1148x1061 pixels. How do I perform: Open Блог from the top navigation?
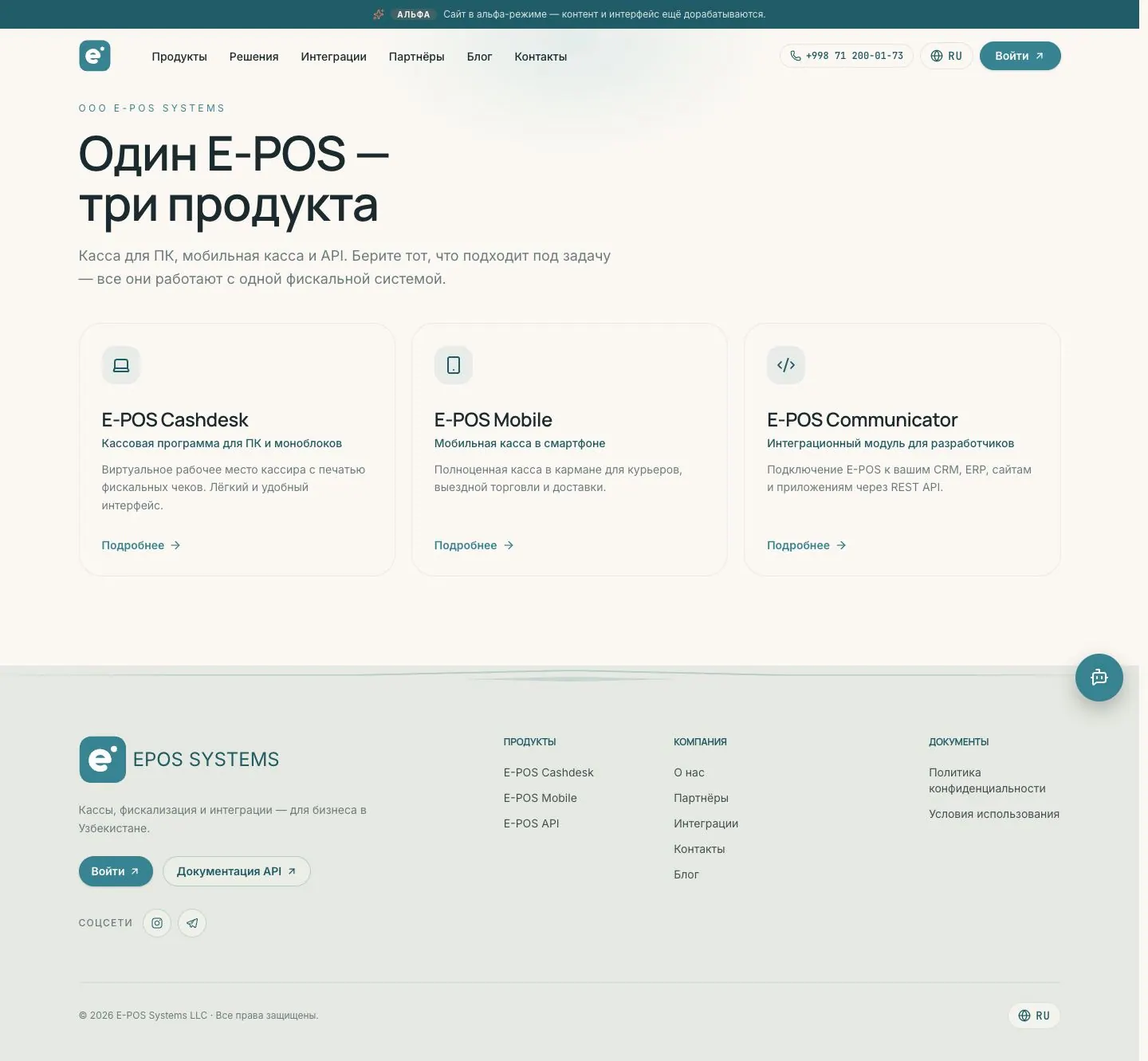(479, 57)
